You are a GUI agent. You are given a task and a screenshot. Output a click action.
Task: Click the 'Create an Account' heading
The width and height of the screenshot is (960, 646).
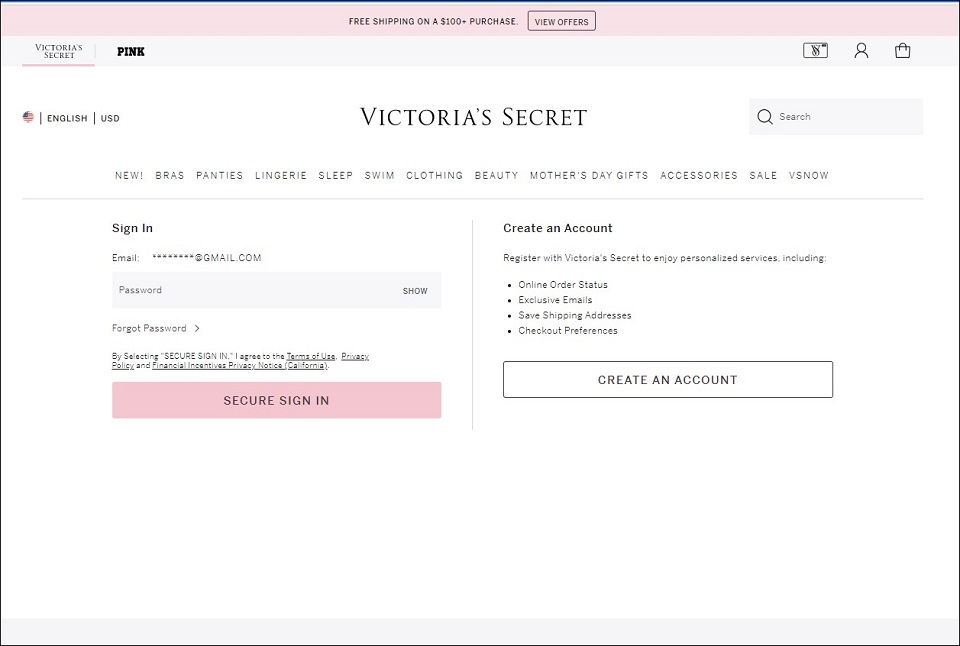point(558,228)
